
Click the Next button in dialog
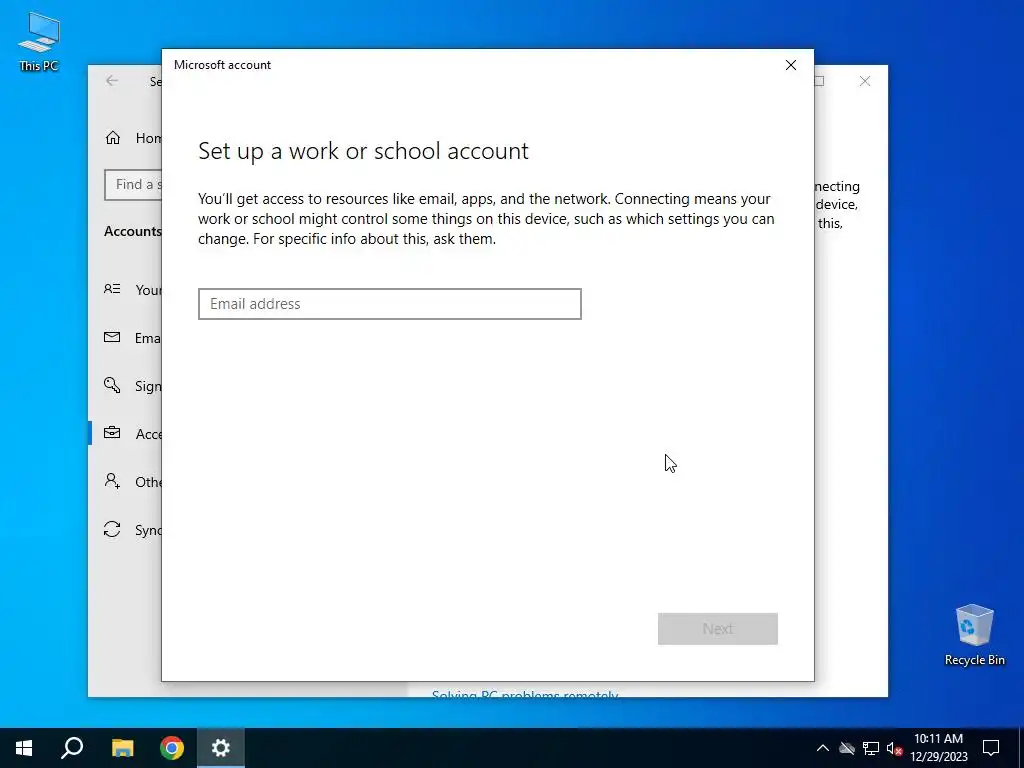[717, 628]
